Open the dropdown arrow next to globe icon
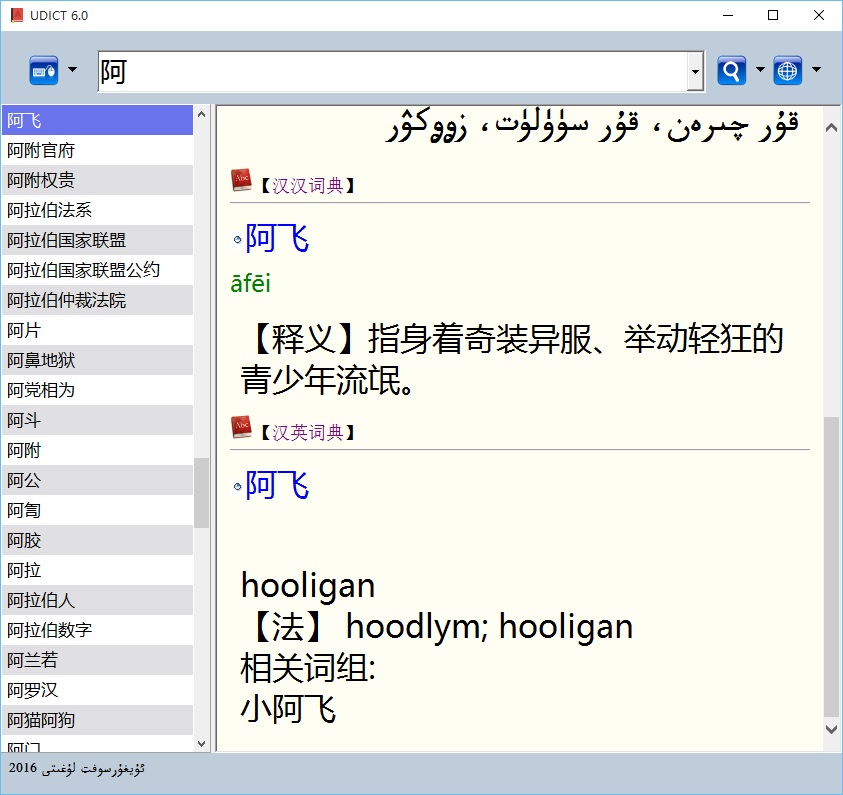 tap(816, 71)
